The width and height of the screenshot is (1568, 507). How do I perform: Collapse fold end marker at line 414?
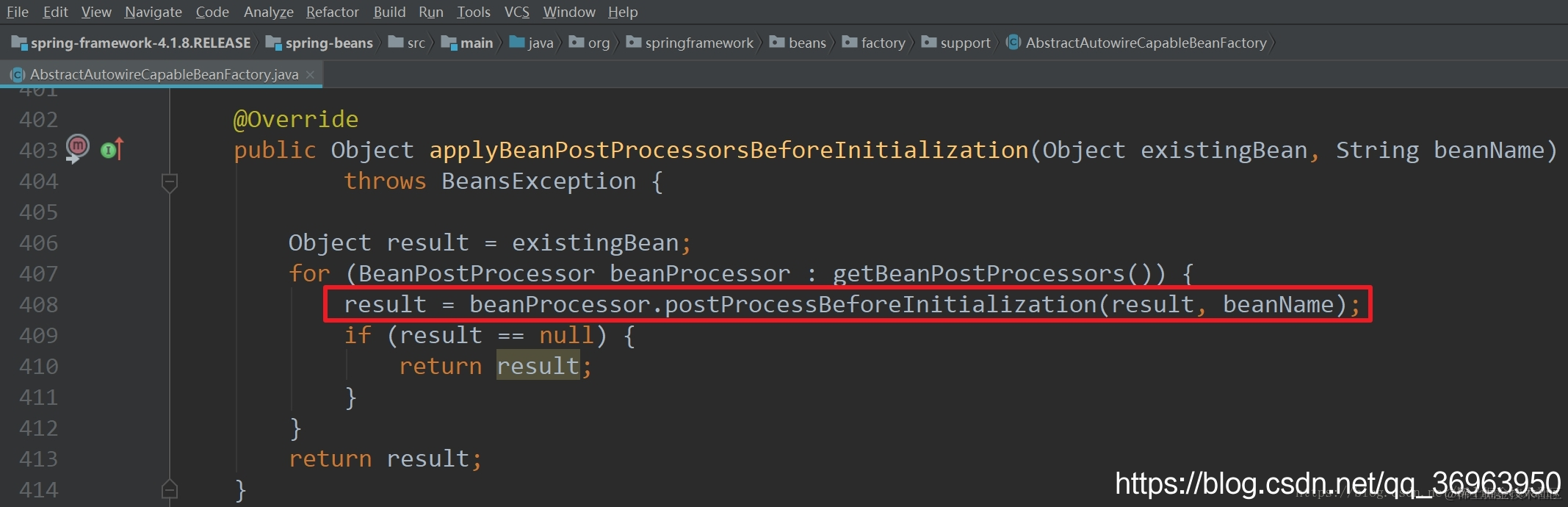tap(169, 489)
